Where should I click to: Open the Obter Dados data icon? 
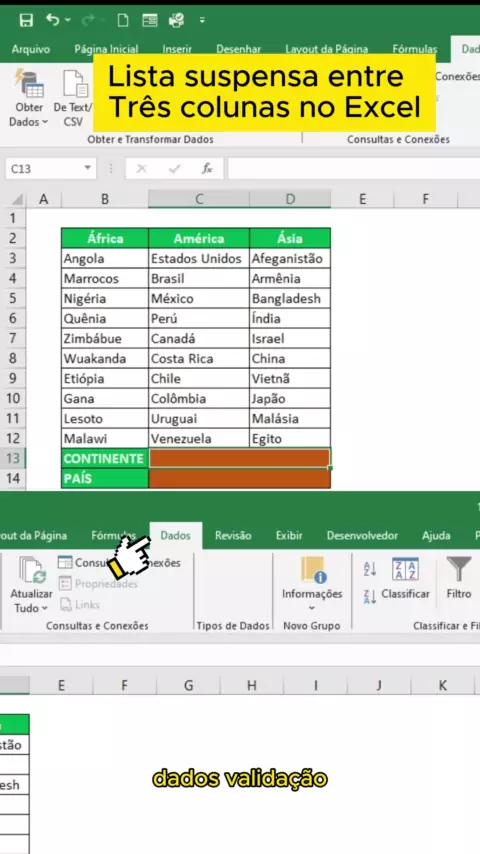[29, 84]
